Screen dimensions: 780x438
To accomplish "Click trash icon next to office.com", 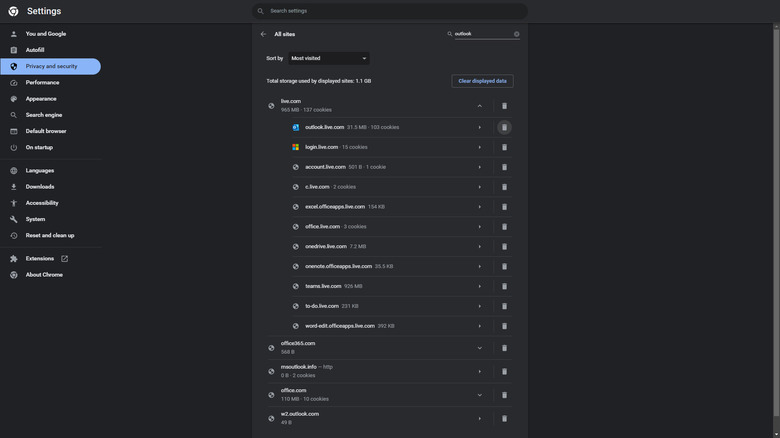I will 504,395.
